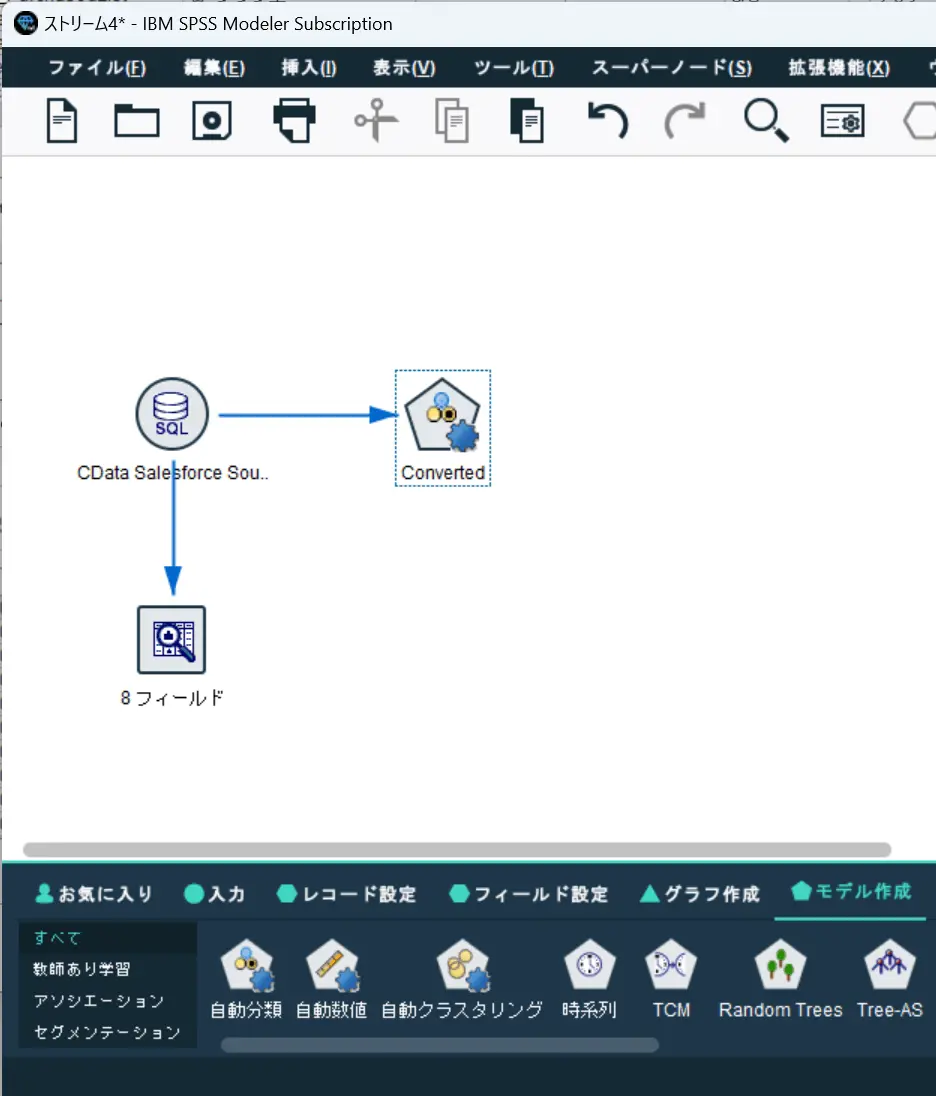Open a stream with the folder icon
936x1096 pixels.
coord(137,121)
